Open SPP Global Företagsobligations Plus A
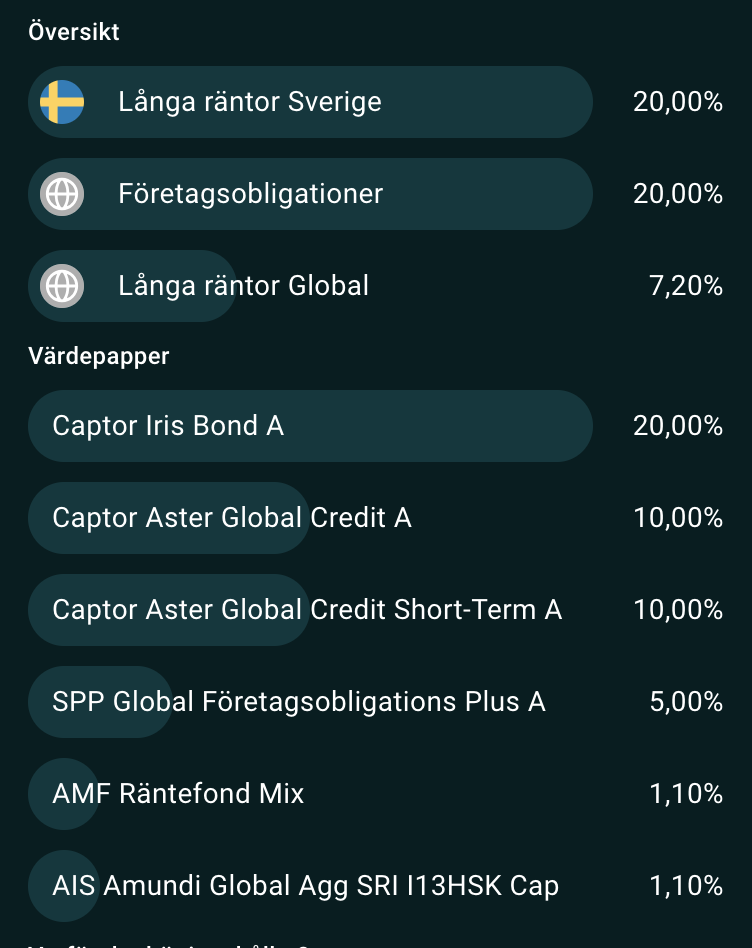This screenshot has height=948, width=752. click(x=375, y=702)
